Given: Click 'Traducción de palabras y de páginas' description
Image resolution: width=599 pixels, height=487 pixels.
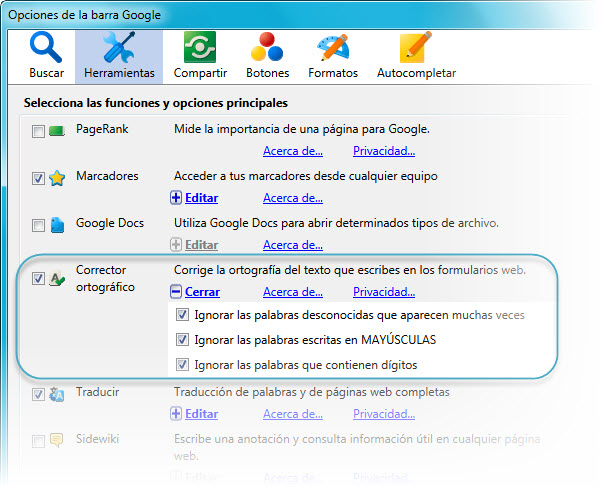Looking at the screenshot, I should [x=312, y=392].
